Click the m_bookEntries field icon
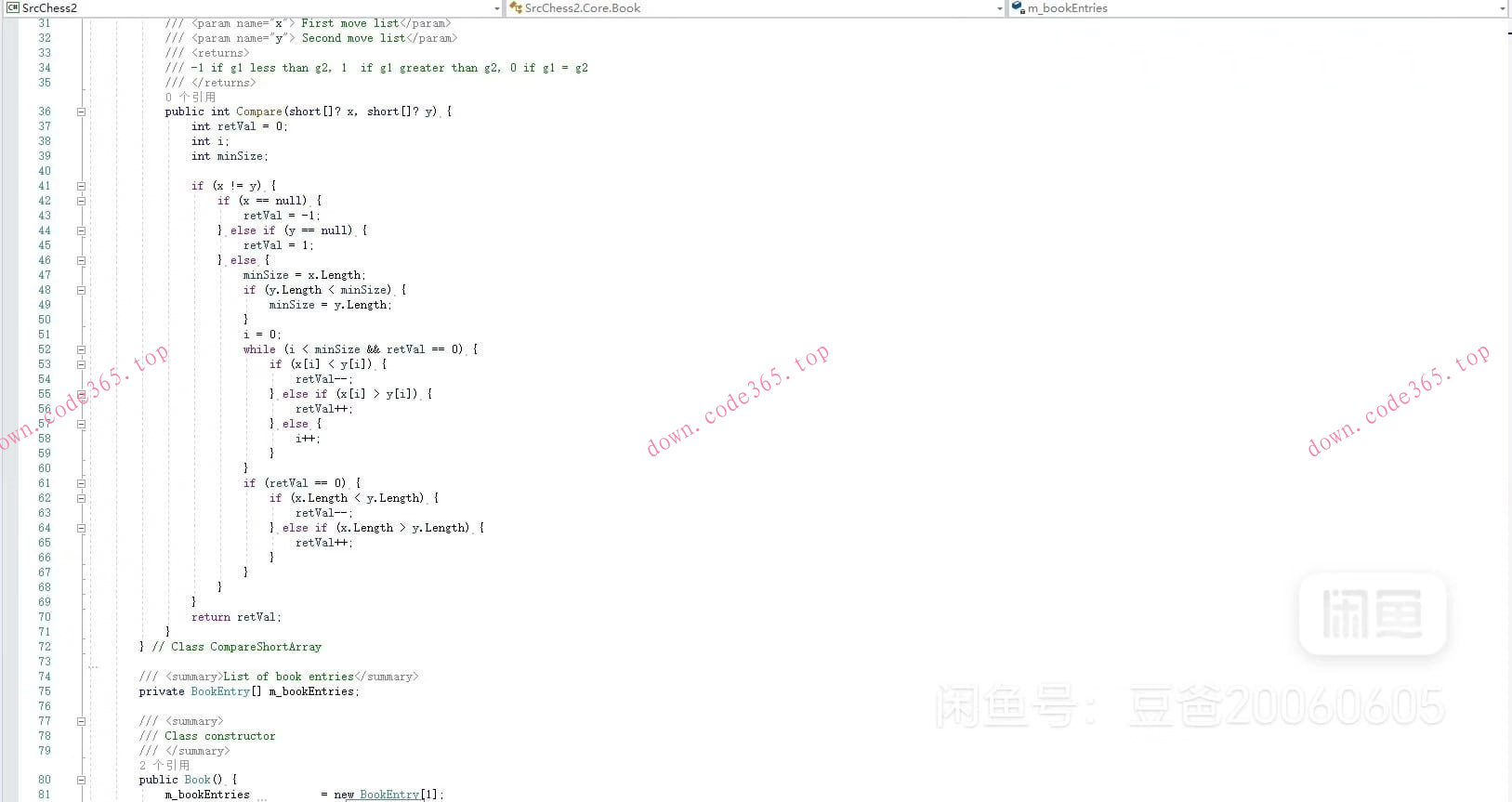The height and width of the screenshot is (802, 1512). tap(1018, 7)
